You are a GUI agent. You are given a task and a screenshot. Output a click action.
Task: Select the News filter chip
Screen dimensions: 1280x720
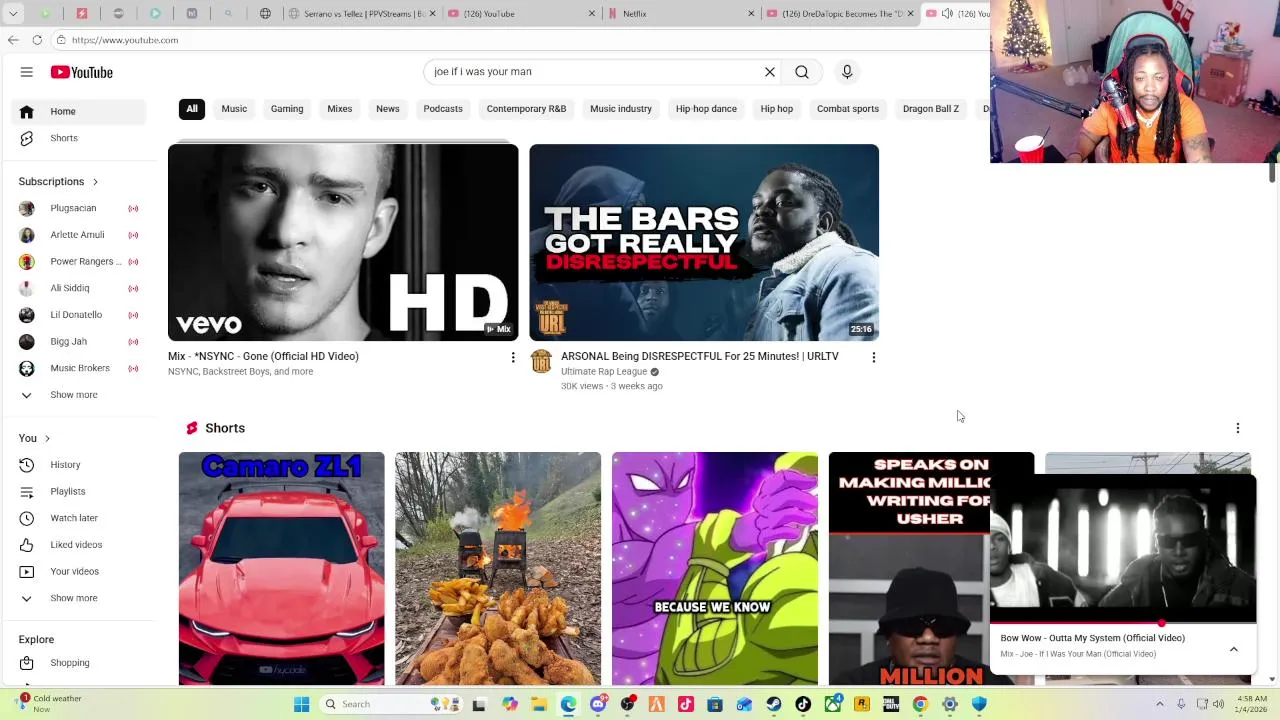[x=388, y=109]
